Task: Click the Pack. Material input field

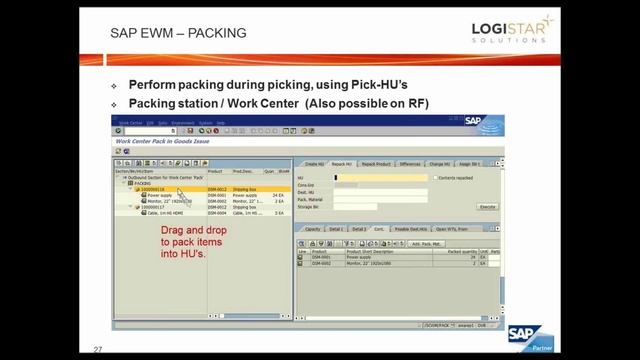Action: (381, 200)
